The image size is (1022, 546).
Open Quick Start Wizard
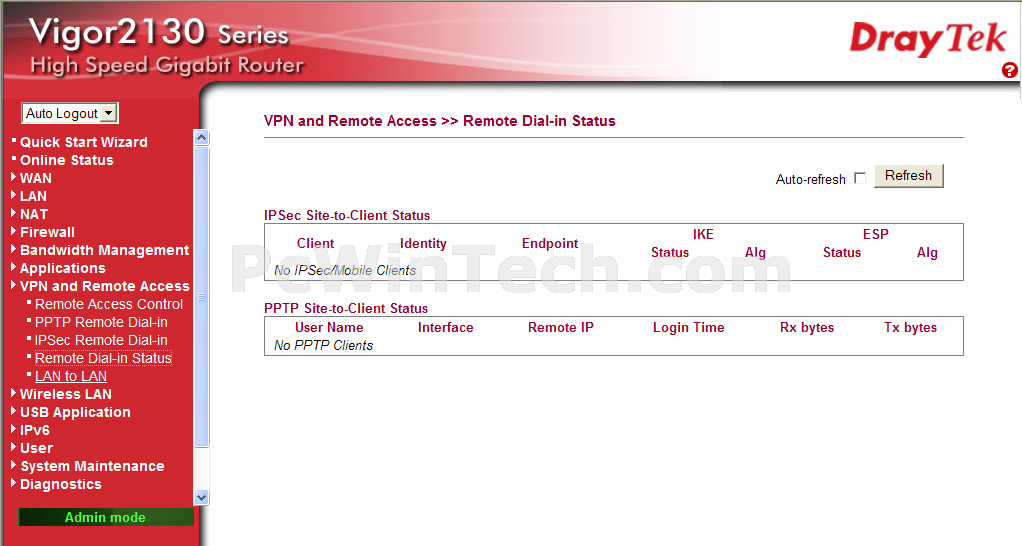tap(83, 142)
